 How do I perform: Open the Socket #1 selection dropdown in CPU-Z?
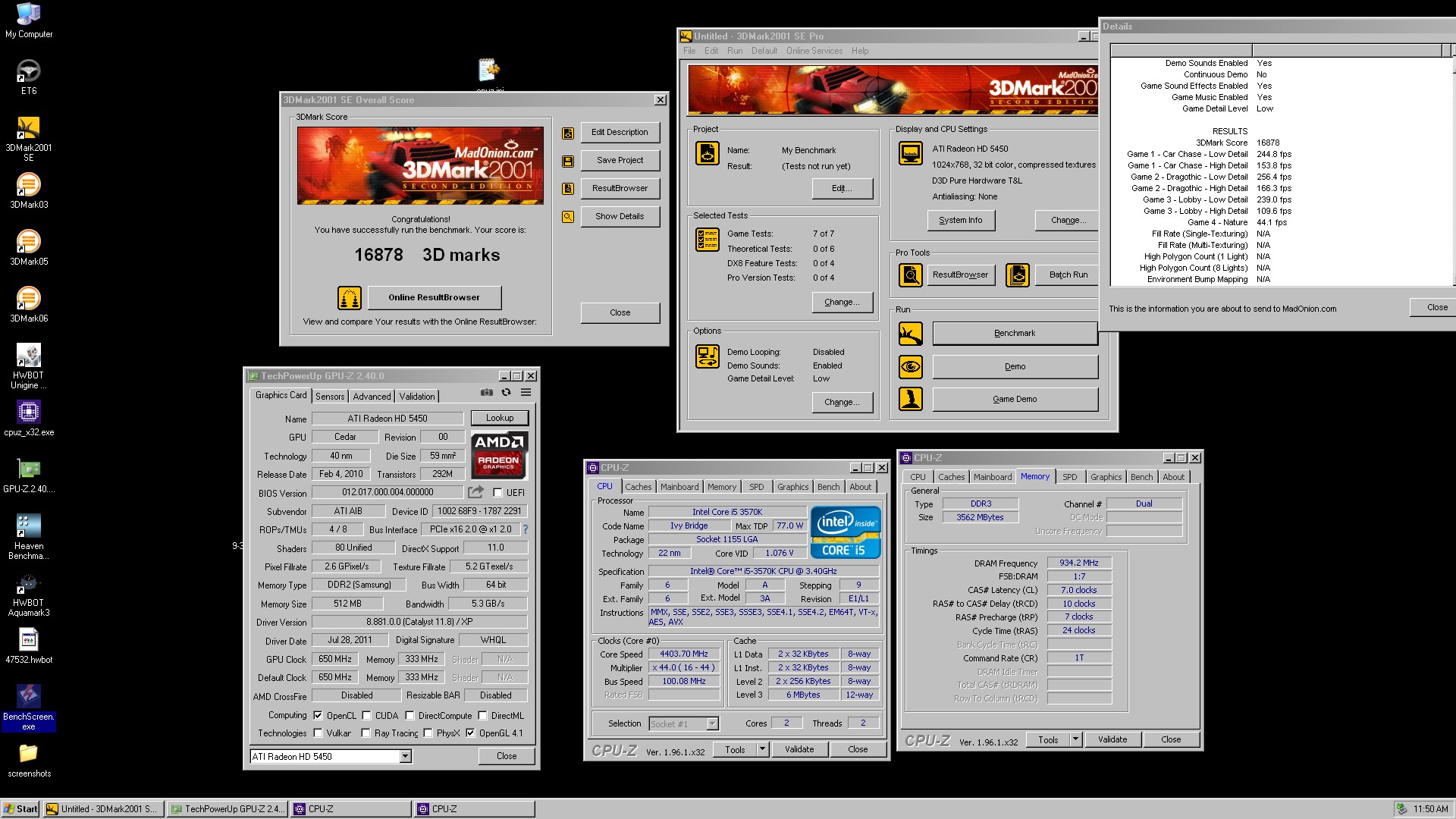(x=712, y=723)
